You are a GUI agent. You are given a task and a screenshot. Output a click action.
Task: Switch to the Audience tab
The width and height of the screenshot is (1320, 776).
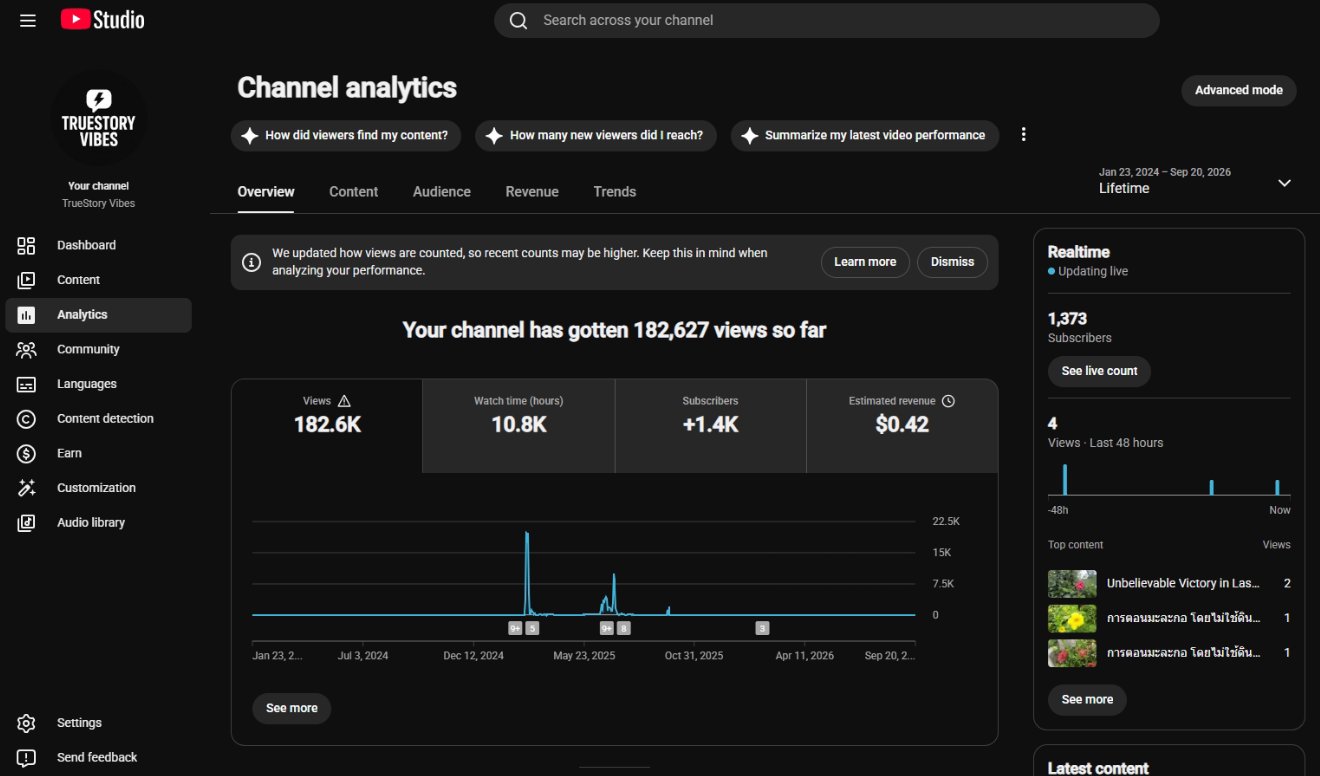pyautogui.click(x=442, y=192)
